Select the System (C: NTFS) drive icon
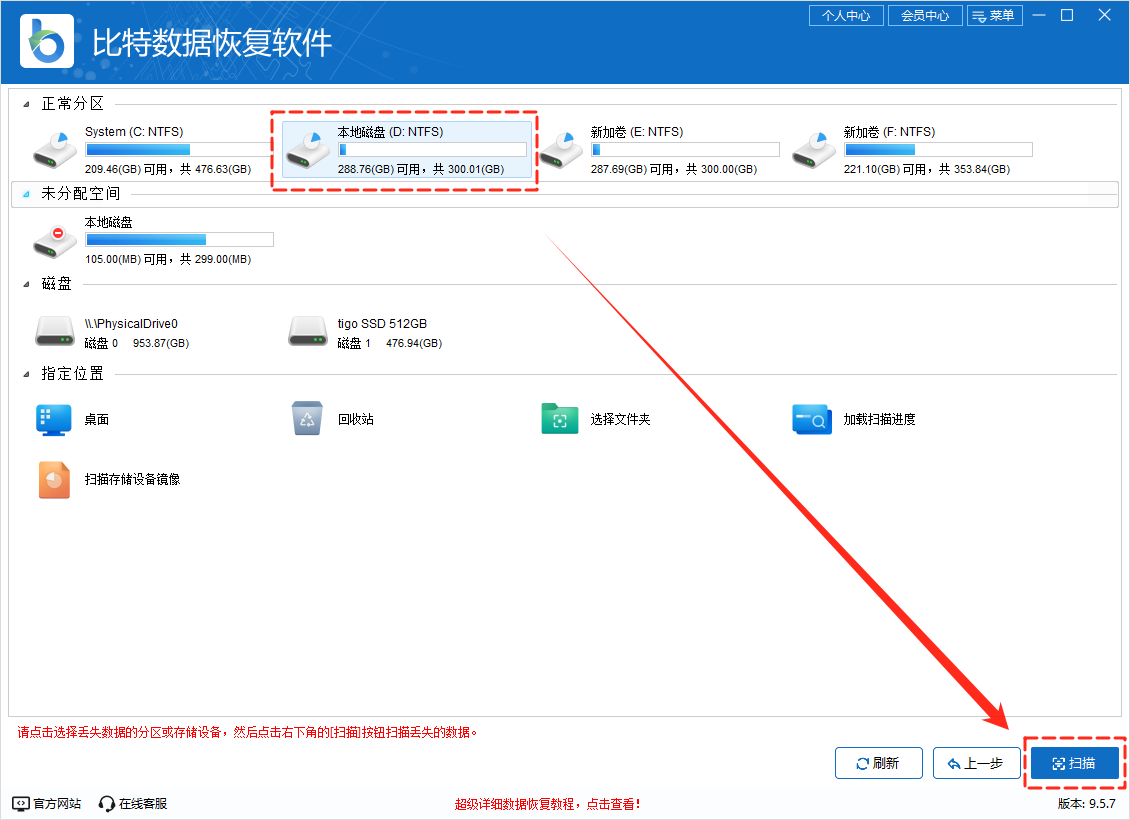 [54, 149]
